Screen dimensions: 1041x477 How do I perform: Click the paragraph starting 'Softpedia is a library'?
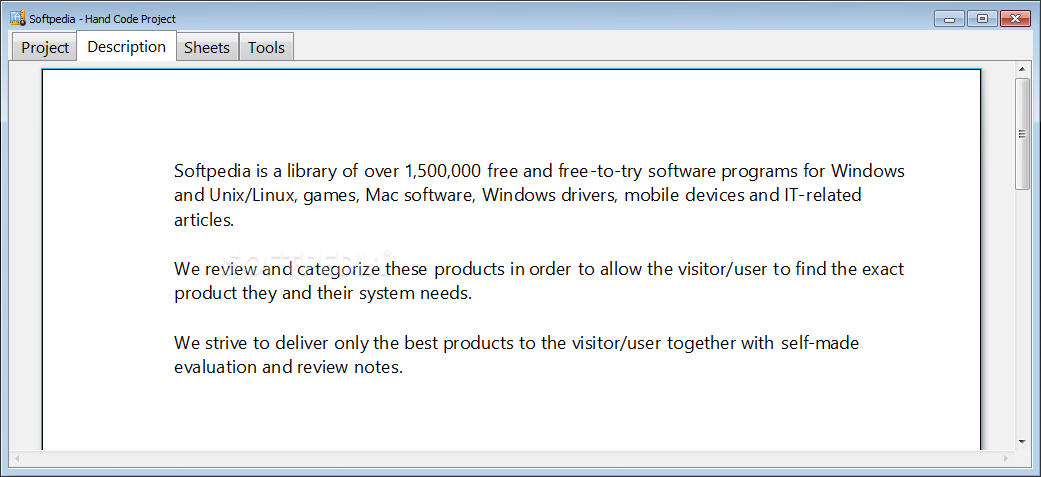click(539, 195)
